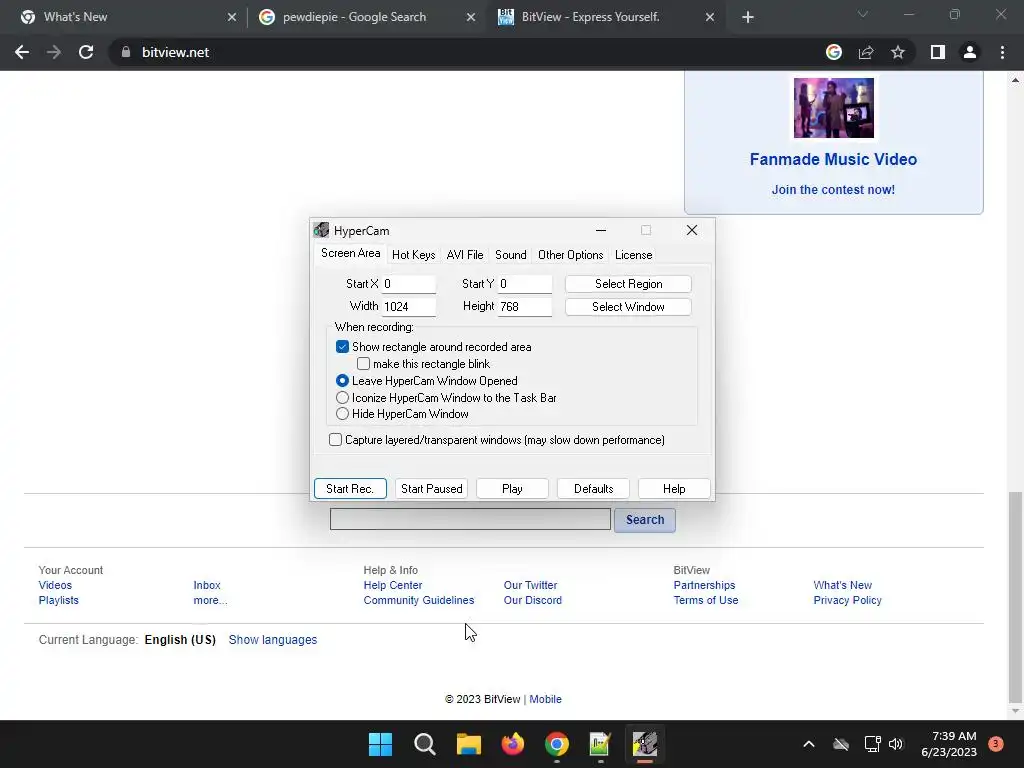Open the network tray icon
Screen dimensions: 1024x768
872,744
